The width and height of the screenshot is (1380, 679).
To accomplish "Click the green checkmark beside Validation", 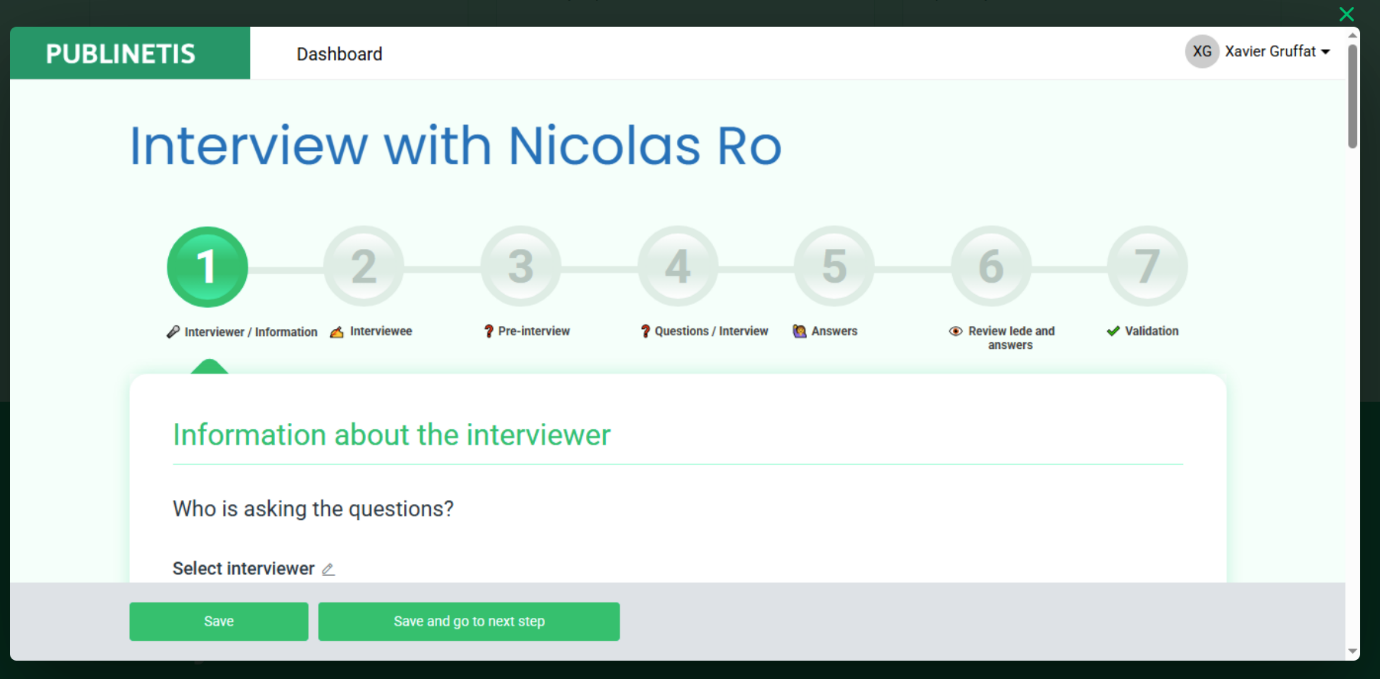I will click(1113, 331).
